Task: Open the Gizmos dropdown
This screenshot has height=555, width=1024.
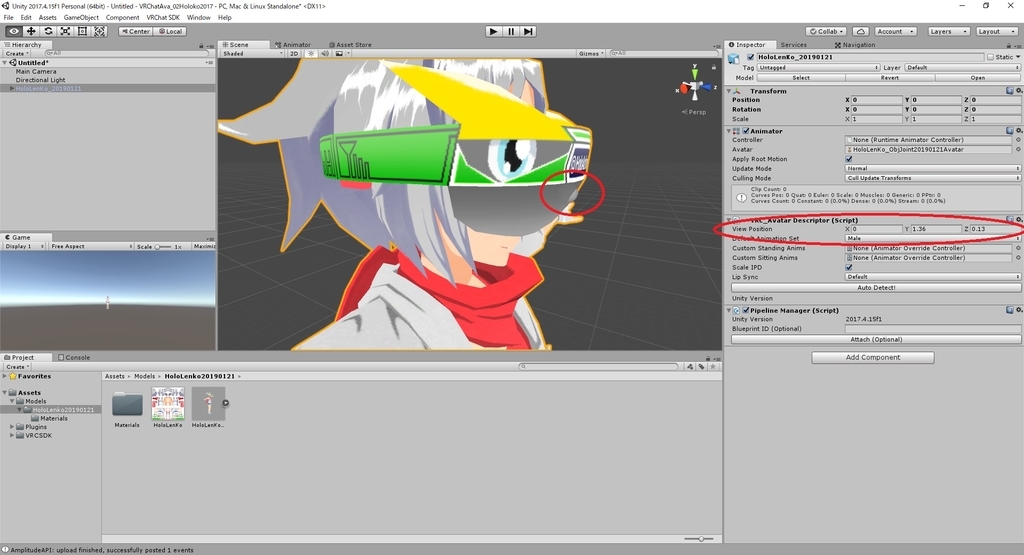Action: click(x=592, y=54)
